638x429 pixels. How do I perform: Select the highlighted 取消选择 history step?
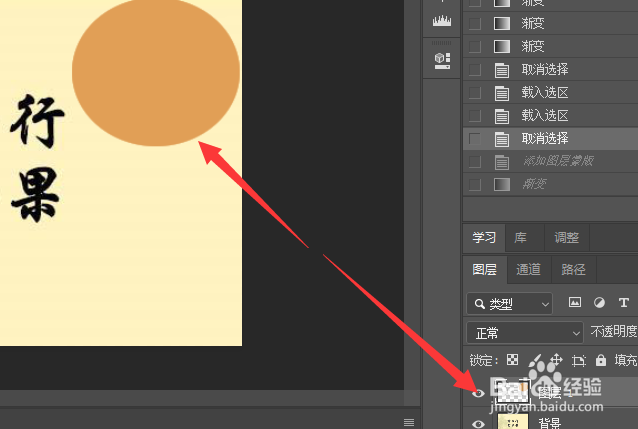point(551,138)
